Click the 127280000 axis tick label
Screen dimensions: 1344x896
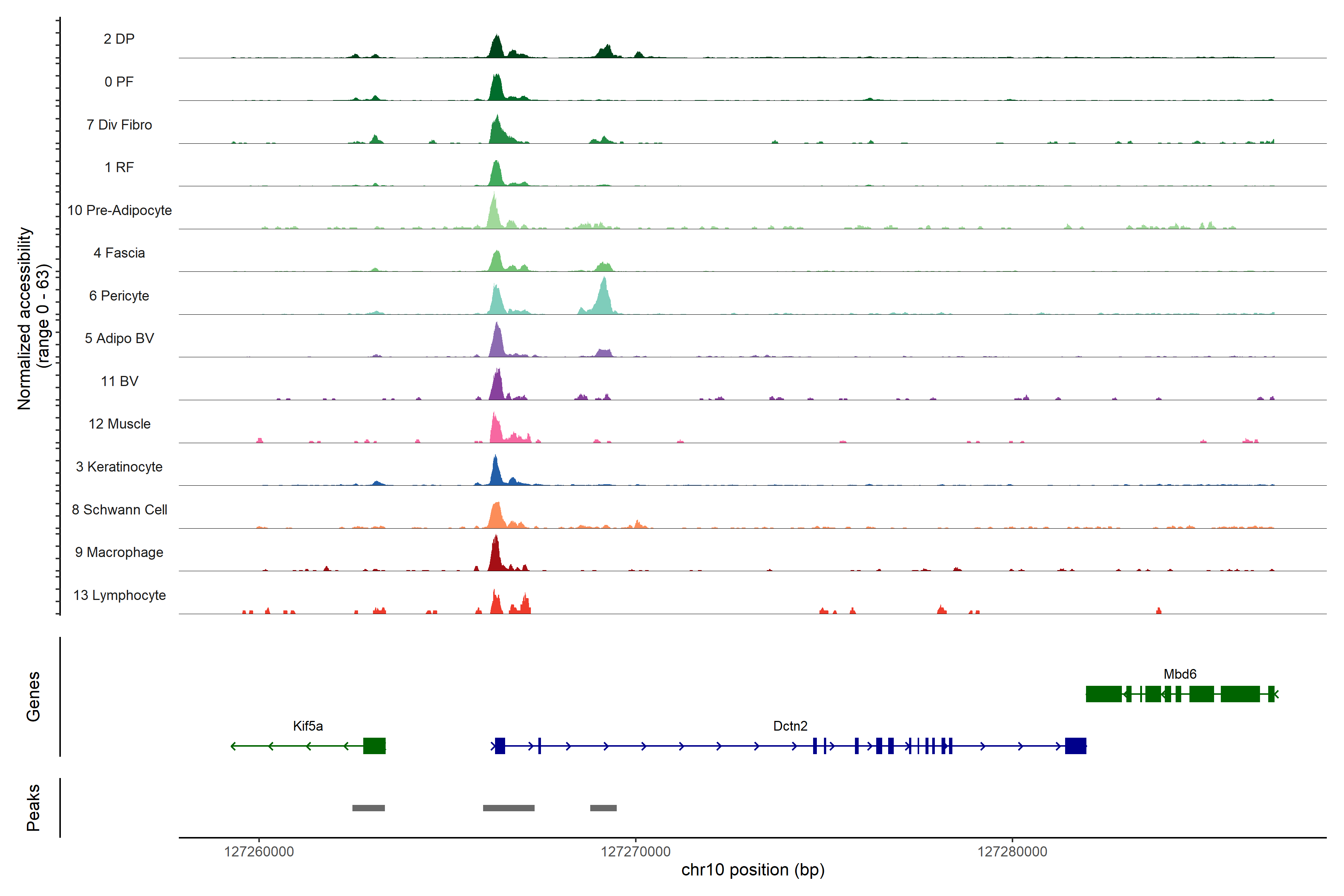[1012, 852]
